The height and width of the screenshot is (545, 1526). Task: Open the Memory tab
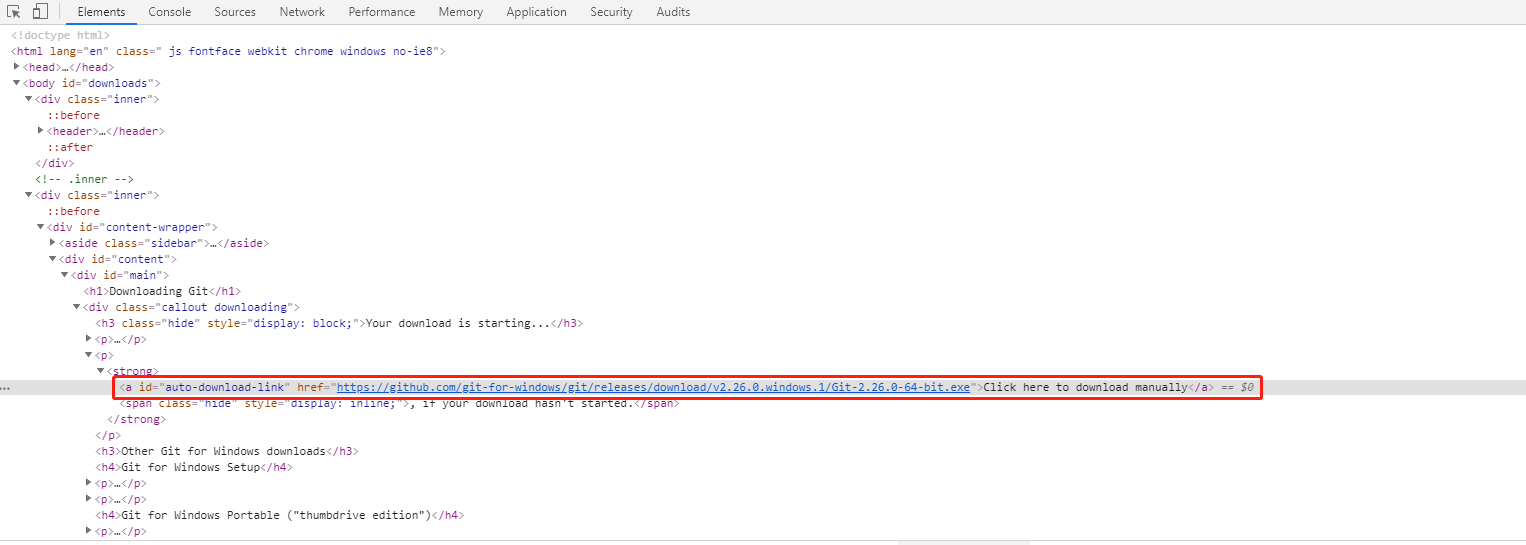click(460, 12)
